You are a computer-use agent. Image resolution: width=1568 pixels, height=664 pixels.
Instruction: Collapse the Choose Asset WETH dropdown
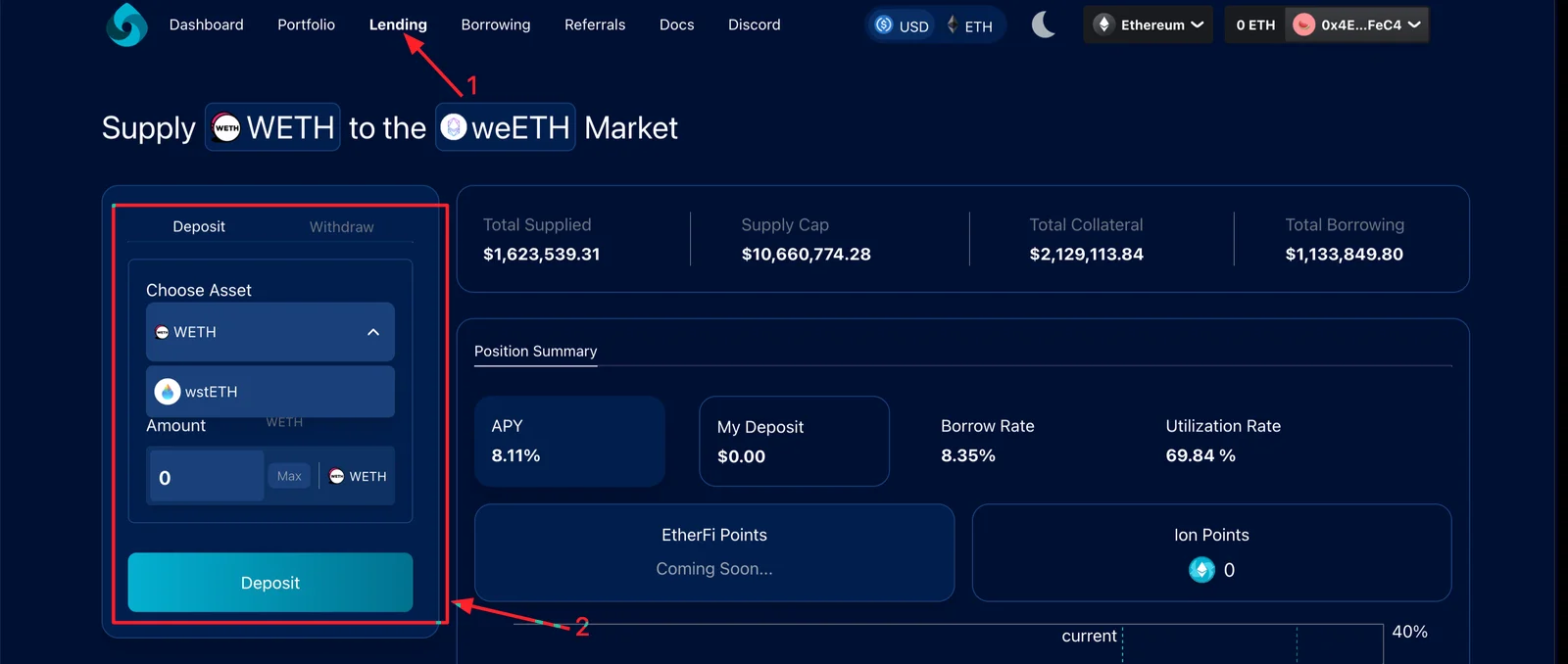pos(270,332)
